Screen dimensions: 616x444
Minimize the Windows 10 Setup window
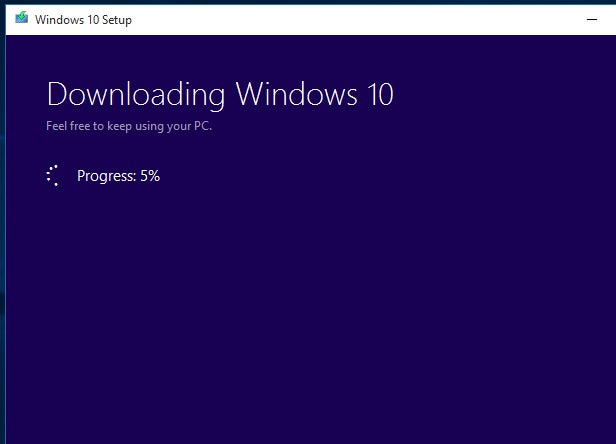[x=592, y=19]
